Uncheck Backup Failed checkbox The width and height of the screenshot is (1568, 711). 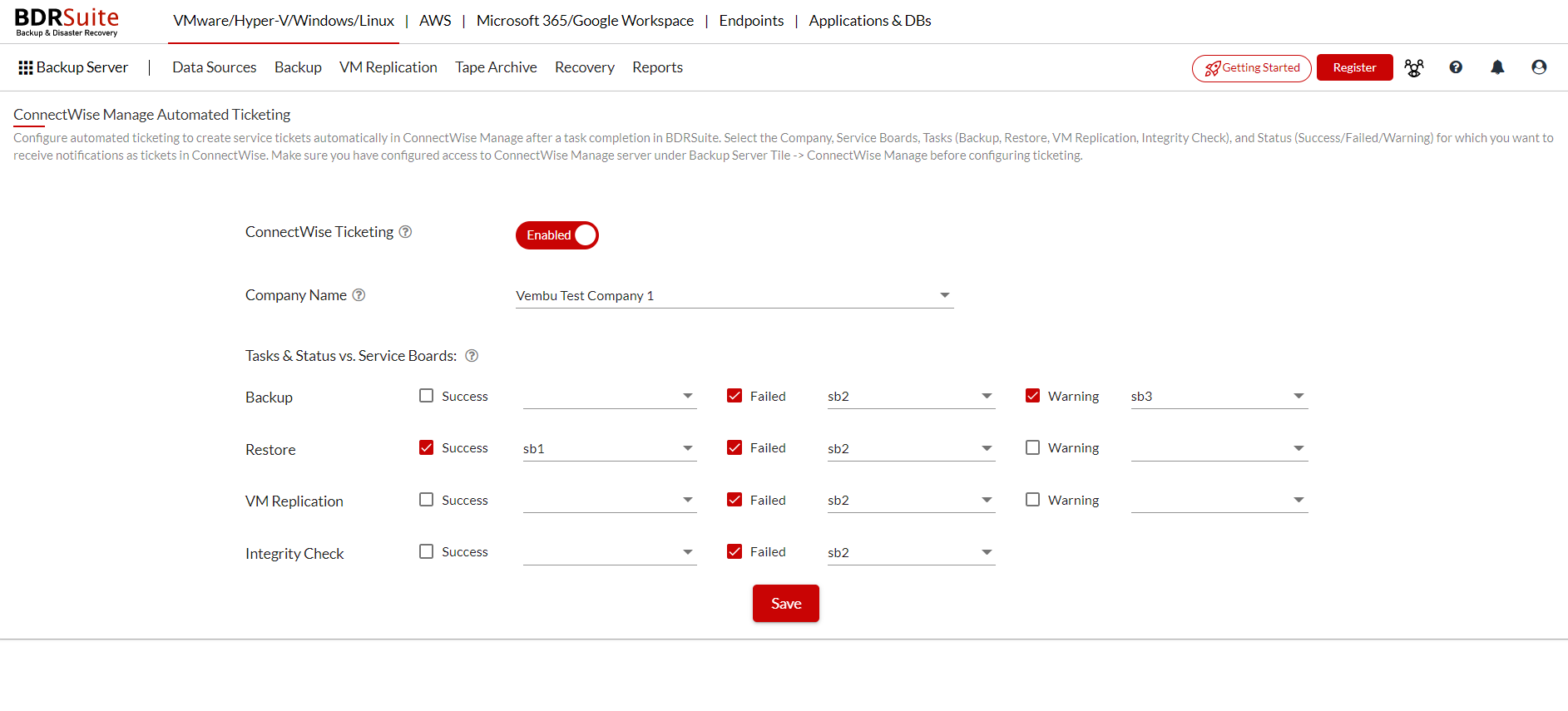click(x=735, y=396)
